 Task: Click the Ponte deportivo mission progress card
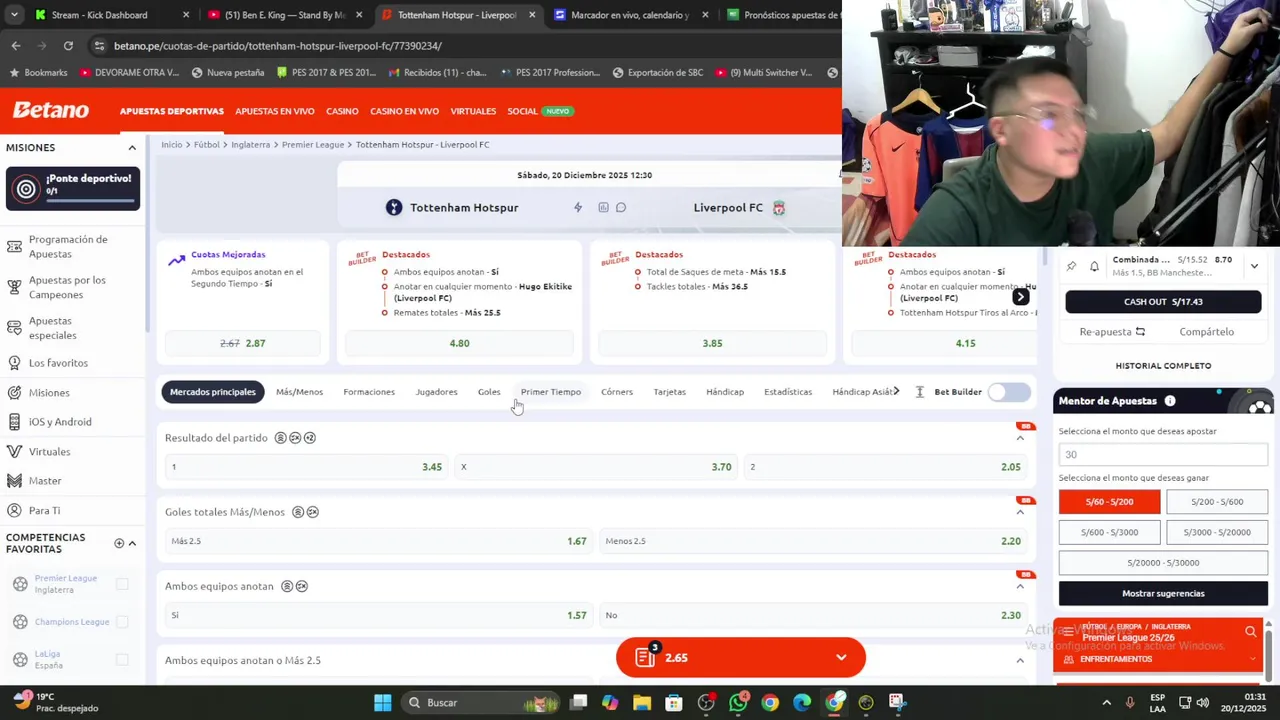point(73,188)
